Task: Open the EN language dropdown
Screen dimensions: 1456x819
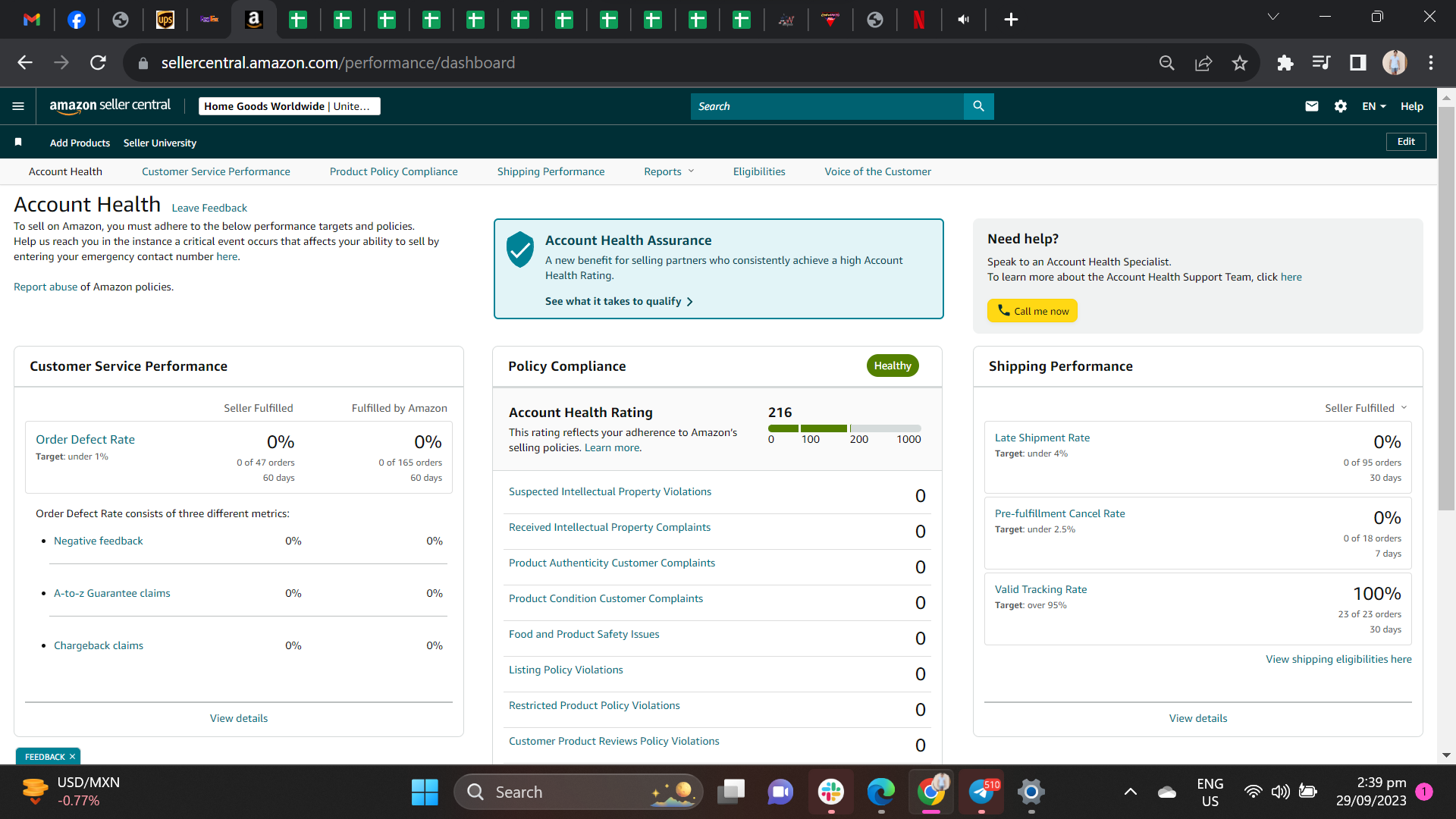Action: click(x=1374, y=106)
